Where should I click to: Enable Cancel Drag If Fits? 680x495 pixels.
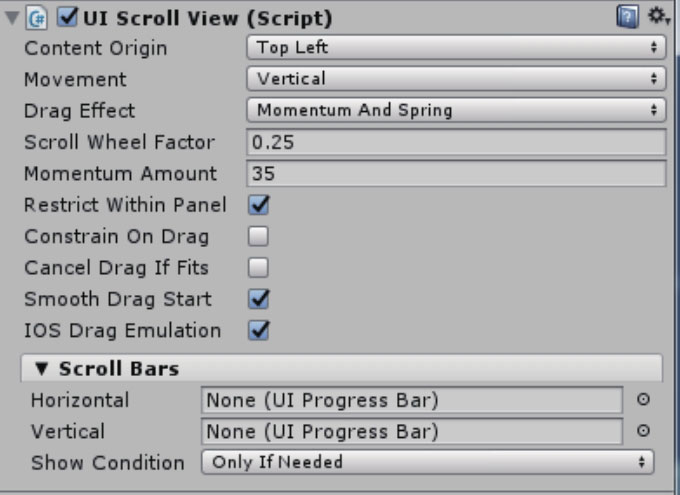[258, 268]
